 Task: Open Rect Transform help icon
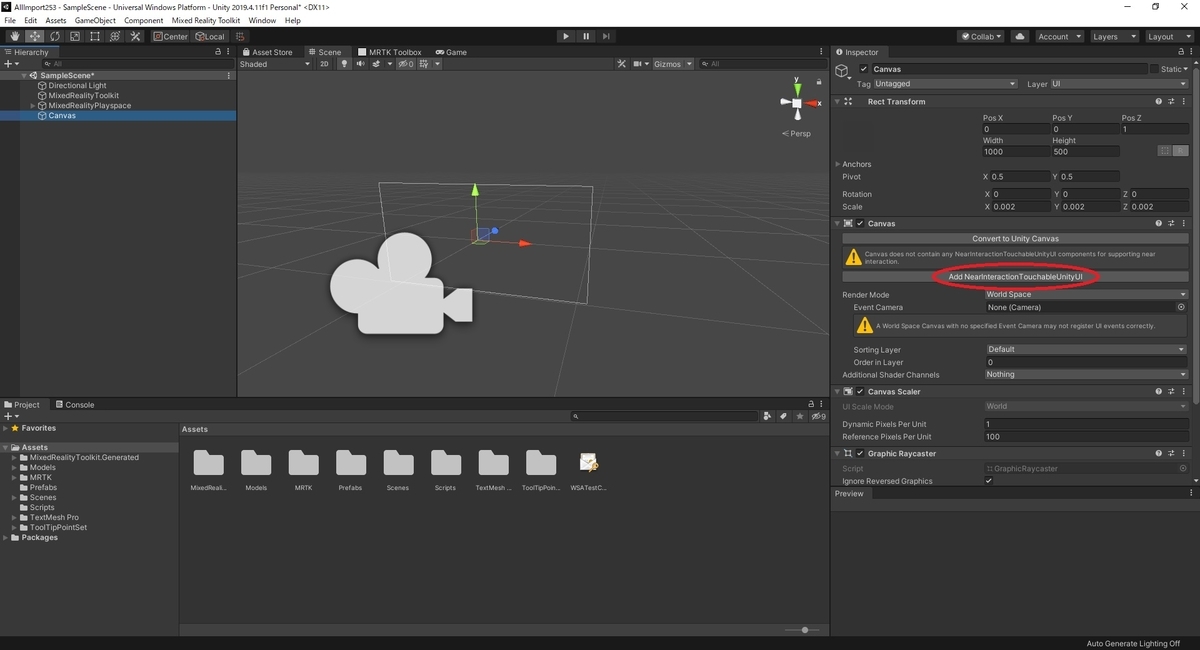pos(1159,101)
